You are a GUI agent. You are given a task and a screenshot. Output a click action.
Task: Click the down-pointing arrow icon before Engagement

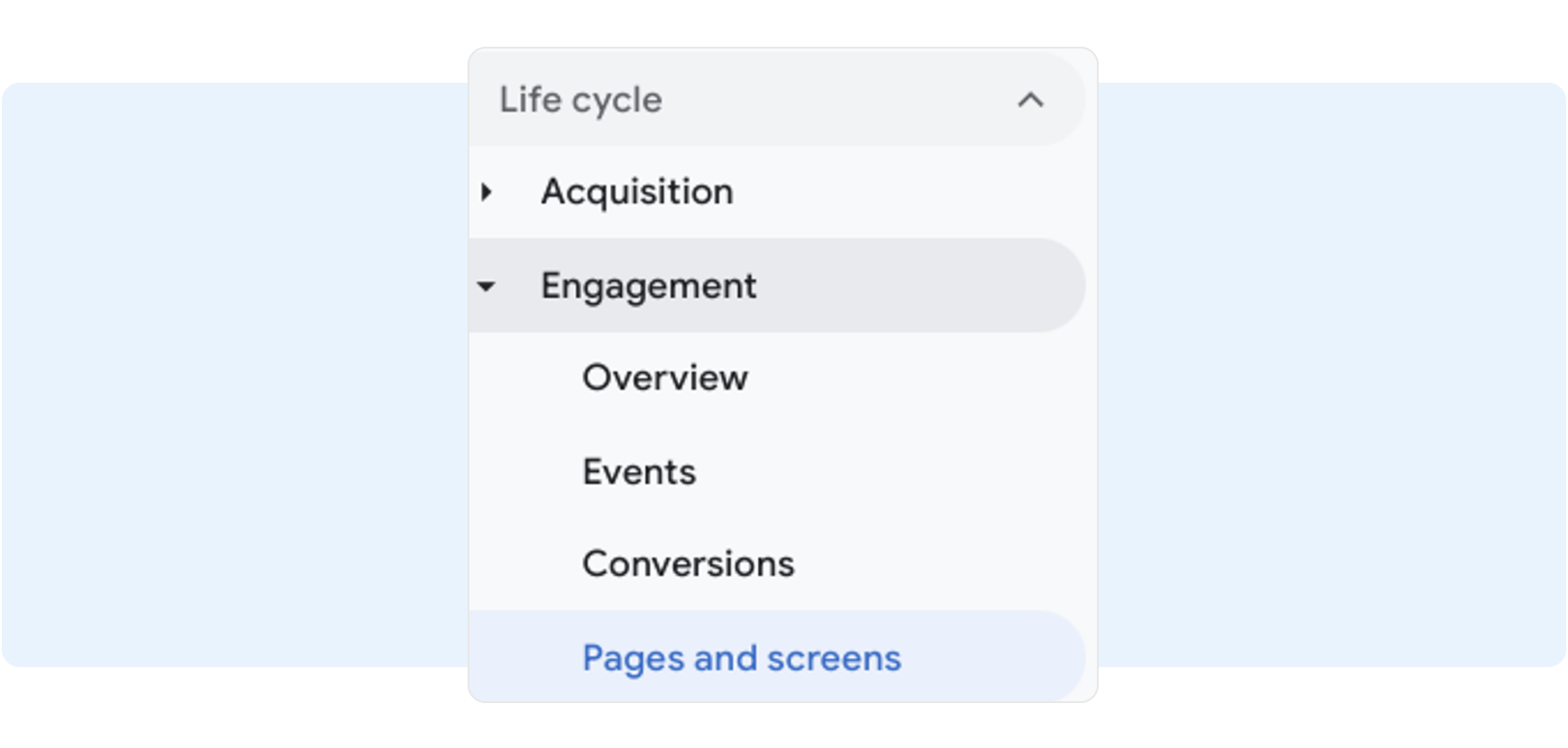[486, 287]
